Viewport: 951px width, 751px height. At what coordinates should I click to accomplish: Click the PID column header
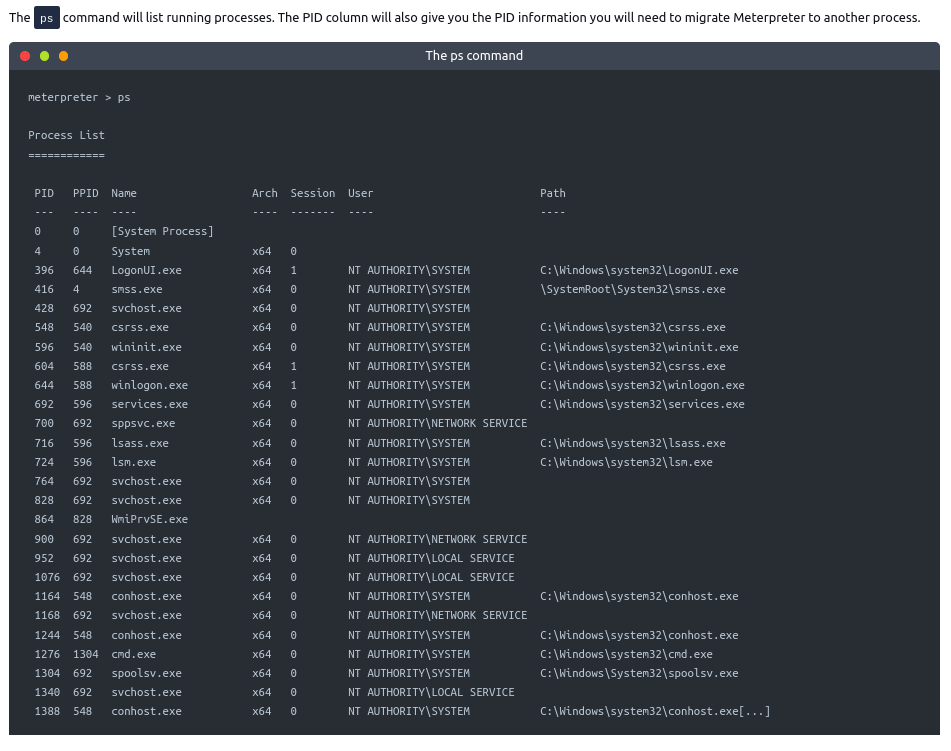coord(44,194)
